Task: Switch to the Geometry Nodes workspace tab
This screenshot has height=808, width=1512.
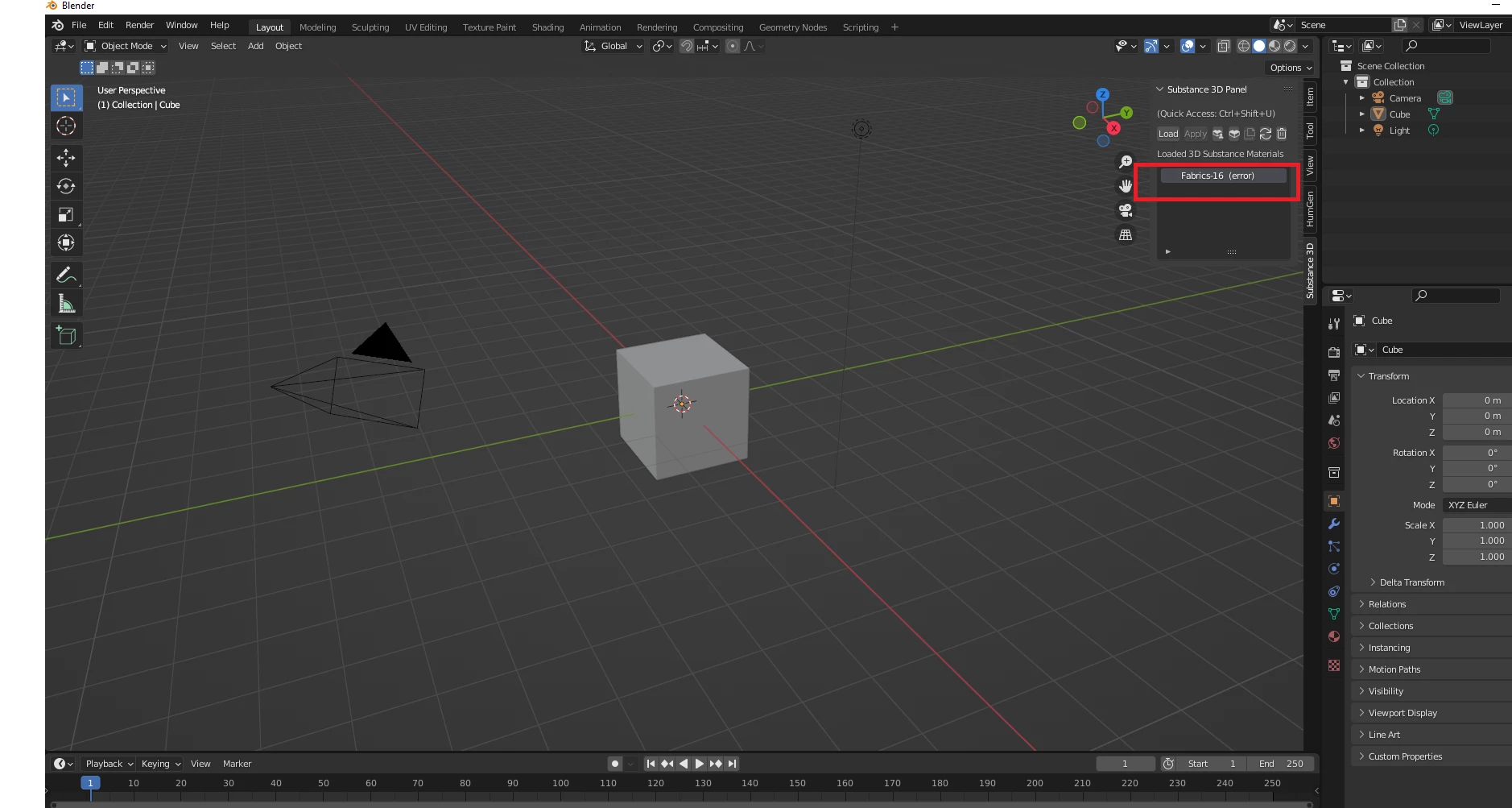Action: (792, 27)
